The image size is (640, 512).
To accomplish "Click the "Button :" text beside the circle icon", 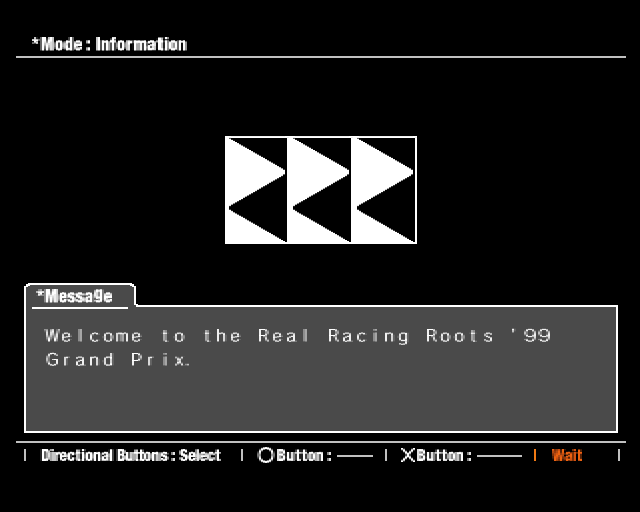I will coord(303,456).
